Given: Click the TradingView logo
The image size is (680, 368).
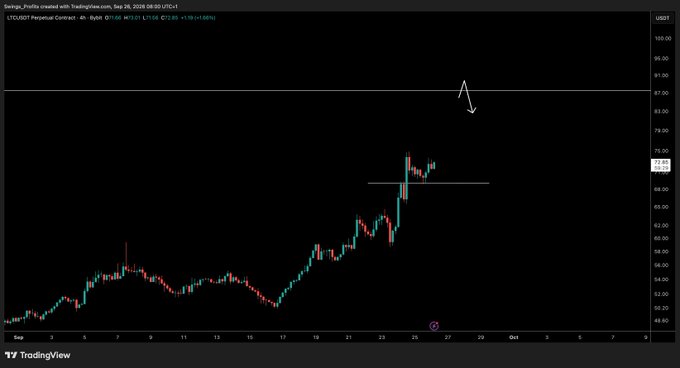Looking at the screenshot, I should point(38,355).
